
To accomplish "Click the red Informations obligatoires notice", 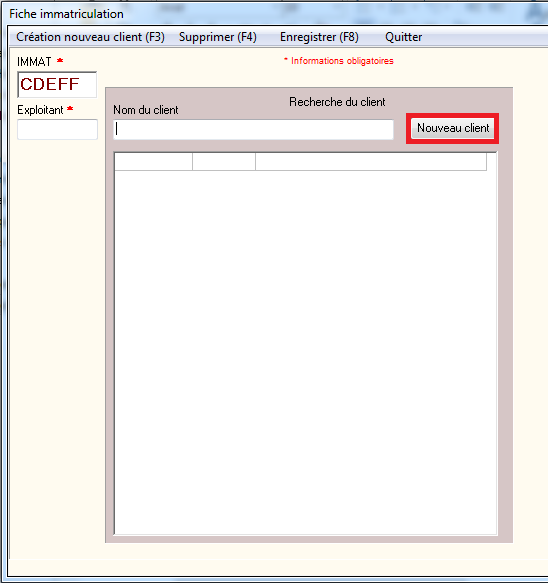I will point(339,61).
